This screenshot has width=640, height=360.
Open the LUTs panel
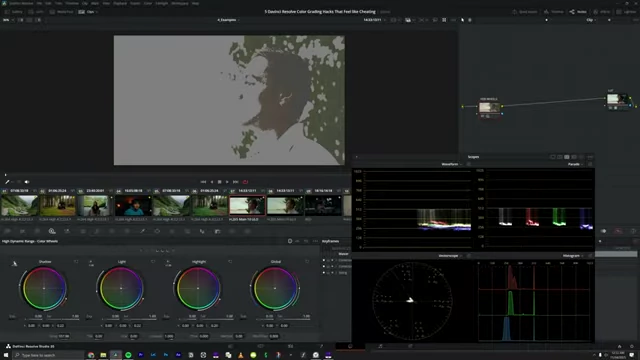(x=36, y=12)
